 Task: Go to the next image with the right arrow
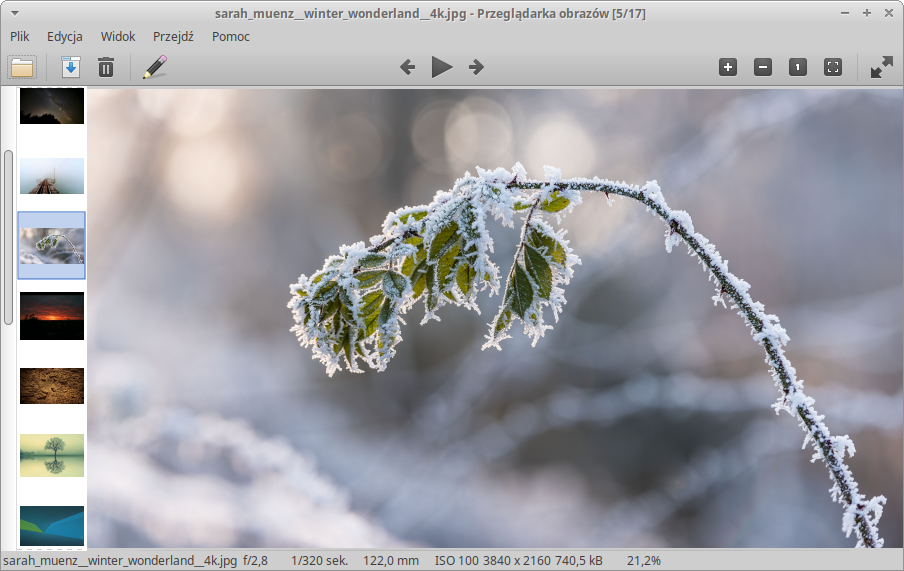[476, 67]
